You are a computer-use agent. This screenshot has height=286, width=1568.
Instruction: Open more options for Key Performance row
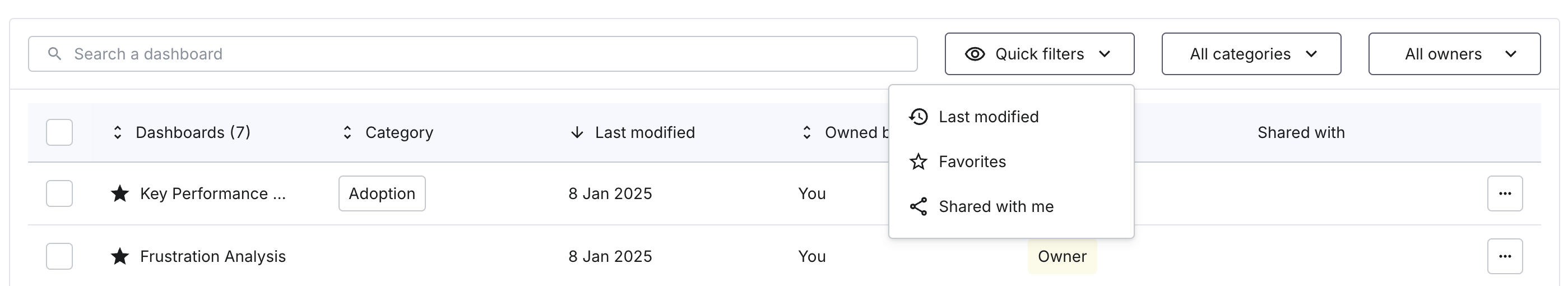pyautogui.click(x=1505, y=193)
